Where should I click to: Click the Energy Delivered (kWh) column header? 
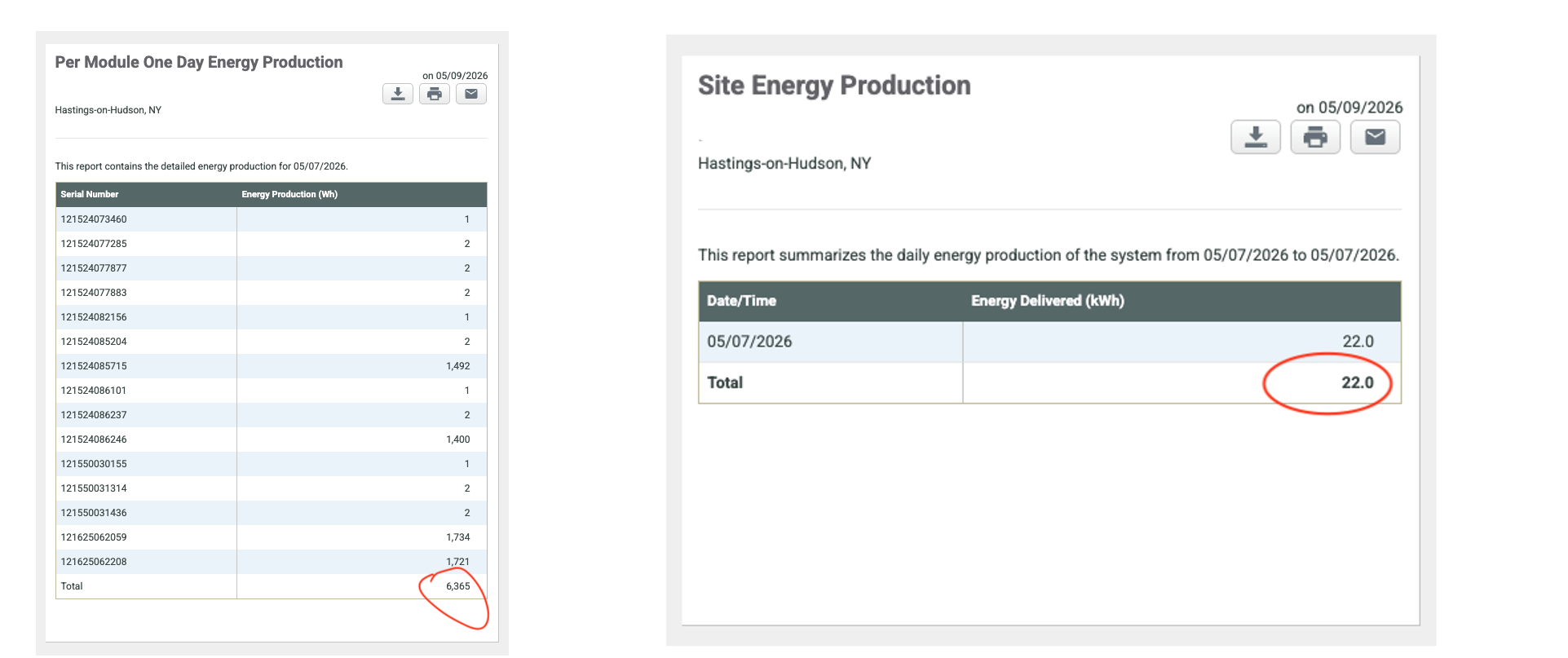pos(1048,301)
